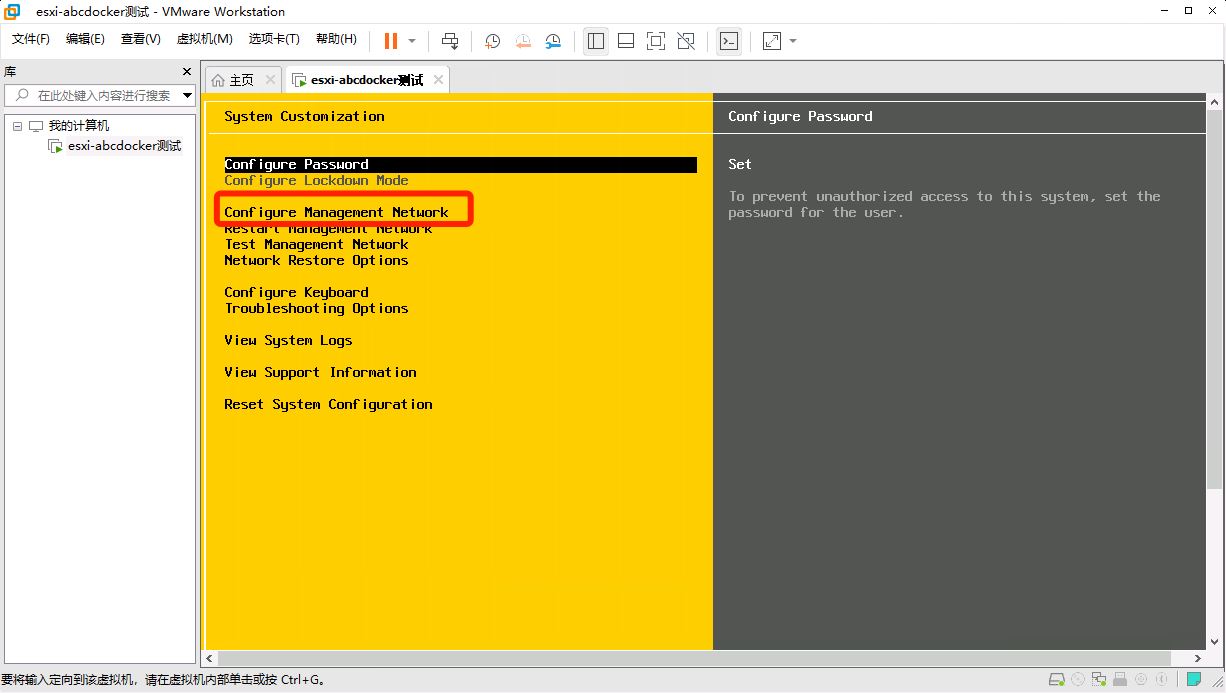1226x693 pixels.
Task: Revert the VM to its previous snapshot
Action: pyautogui.click(x=523, y=41)
